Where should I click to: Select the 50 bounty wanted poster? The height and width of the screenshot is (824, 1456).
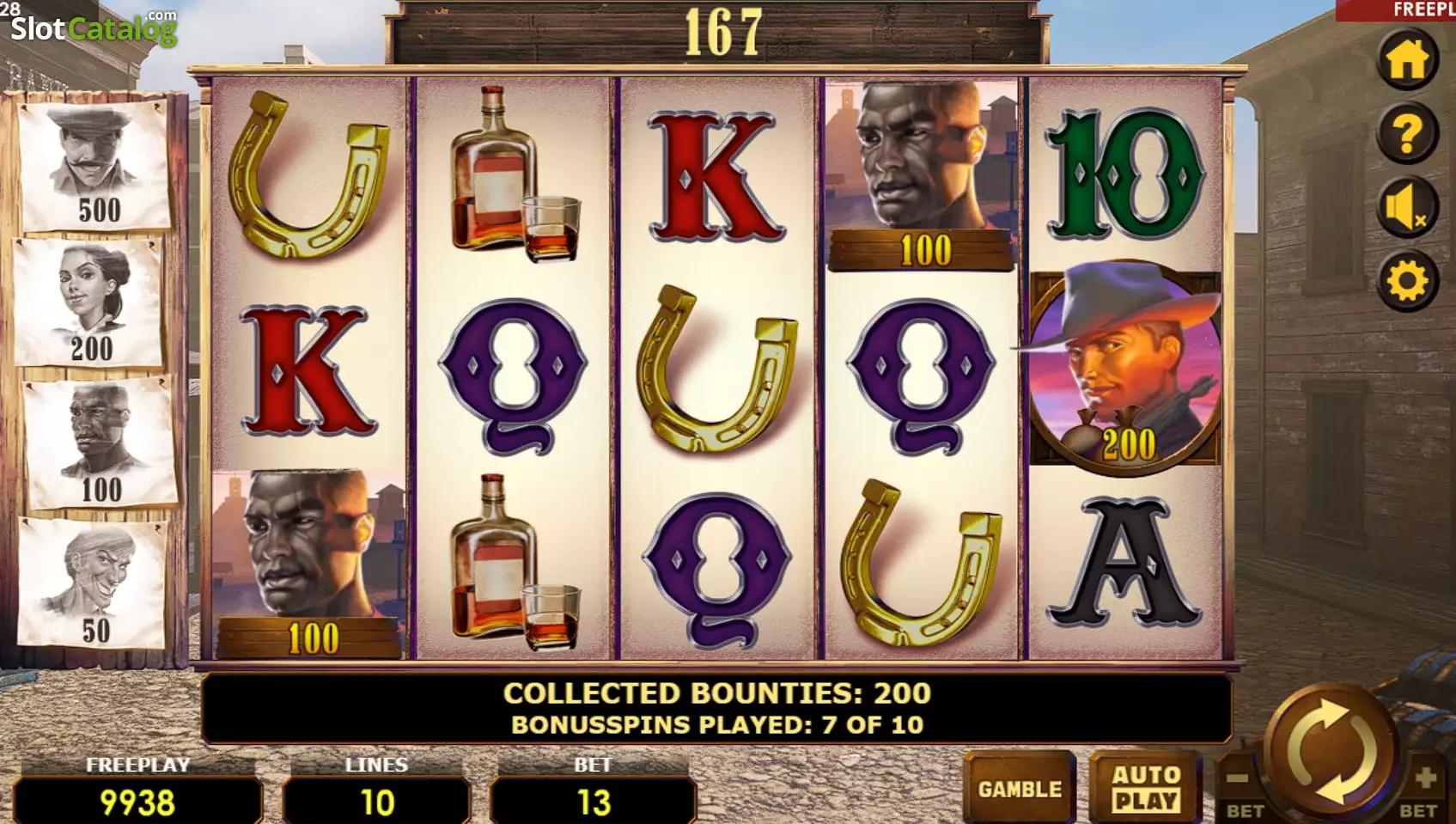tap(93, 584)
